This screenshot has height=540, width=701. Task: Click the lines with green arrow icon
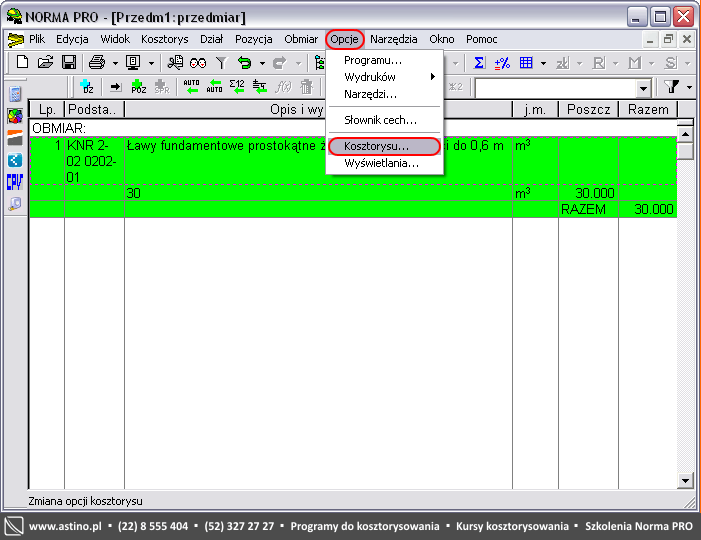[260, 86]
